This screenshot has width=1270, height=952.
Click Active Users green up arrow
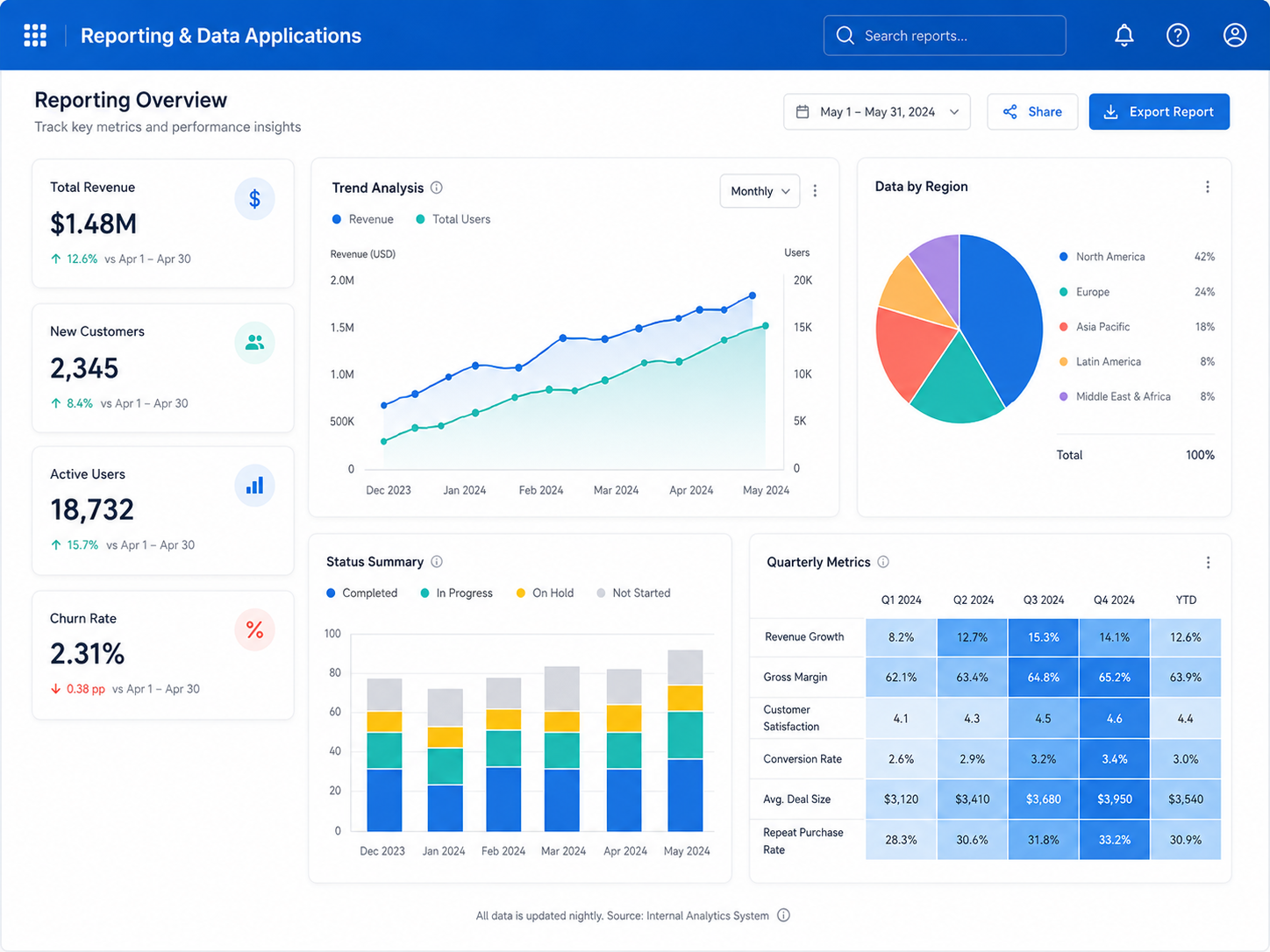click(x=56, y=545)
